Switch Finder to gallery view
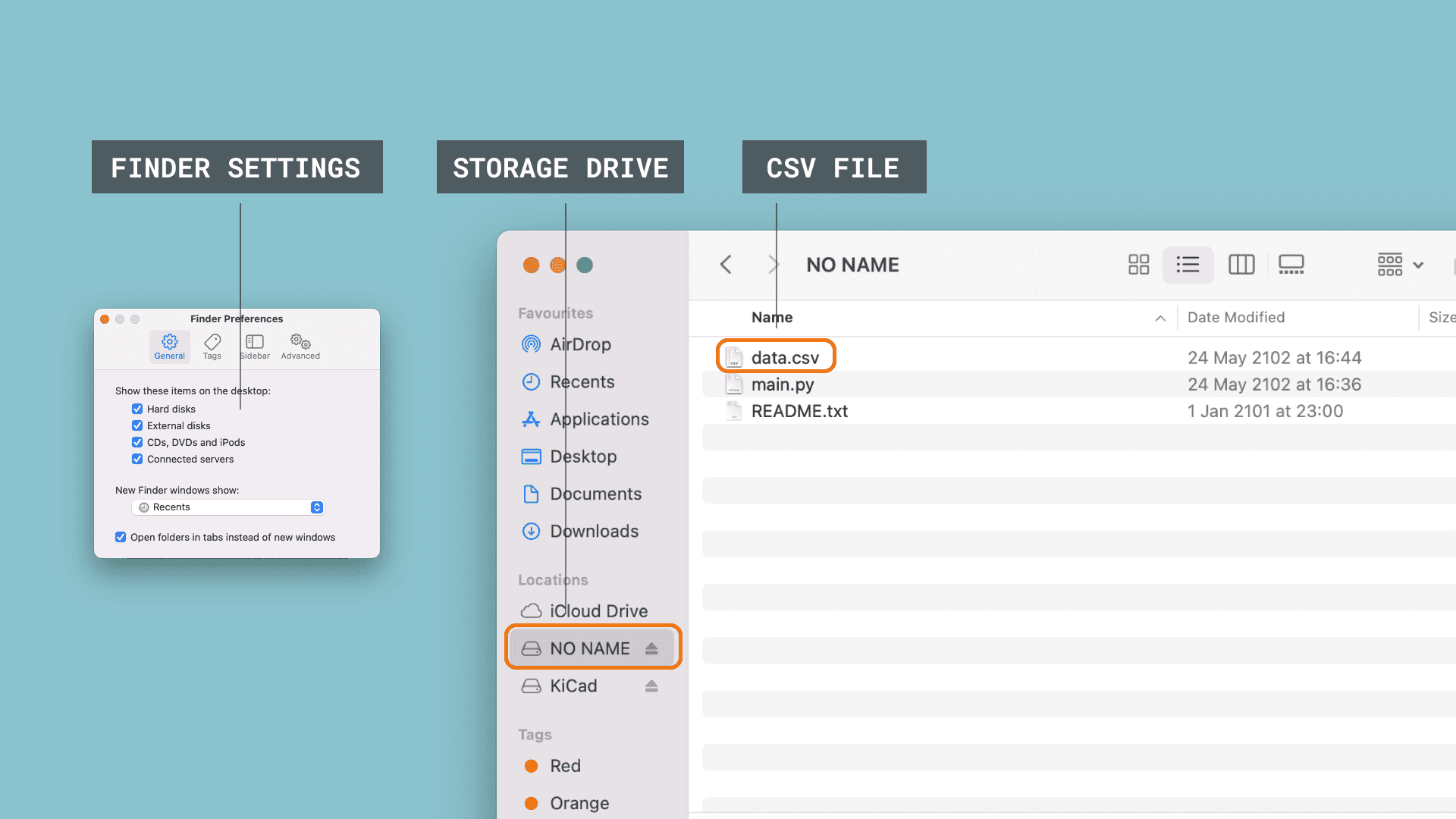Image resolution: width=1456 pixels, height=819 pixels. pos(1291,265)
